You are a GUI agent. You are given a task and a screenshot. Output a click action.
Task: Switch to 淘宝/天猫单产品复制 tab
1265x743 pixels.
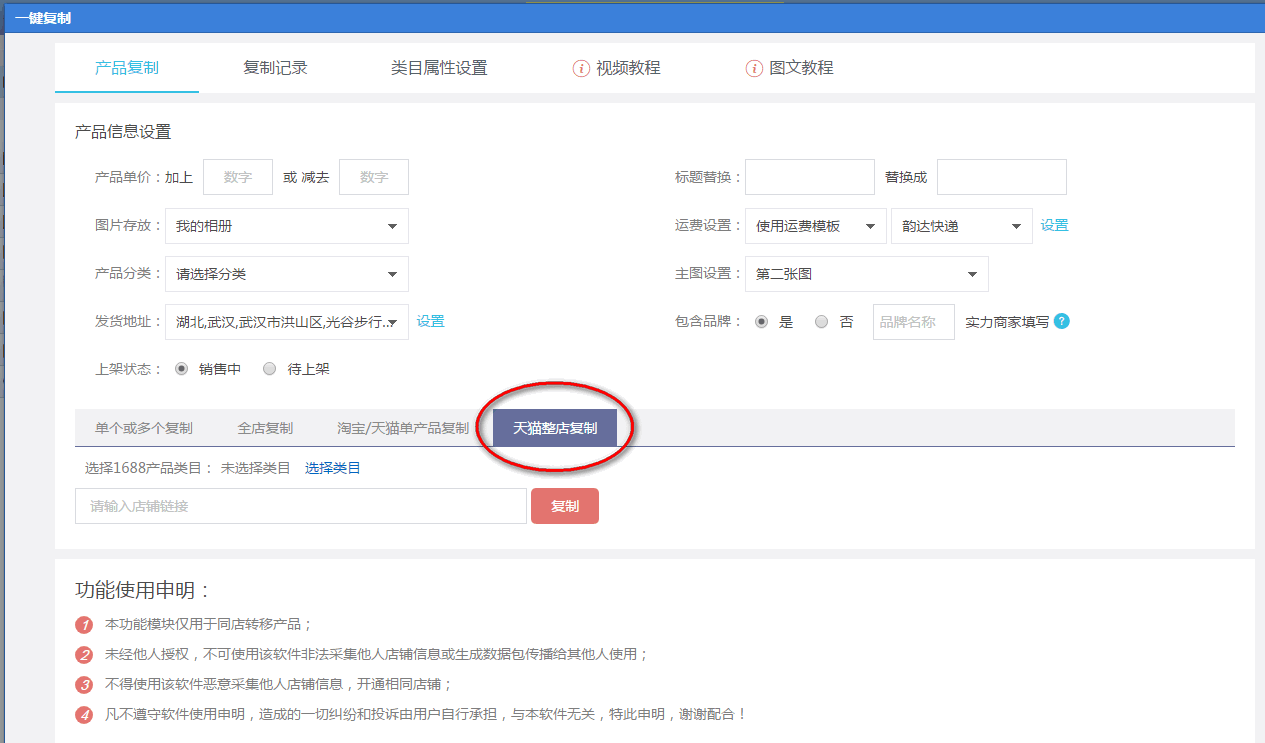click(403, 428)
